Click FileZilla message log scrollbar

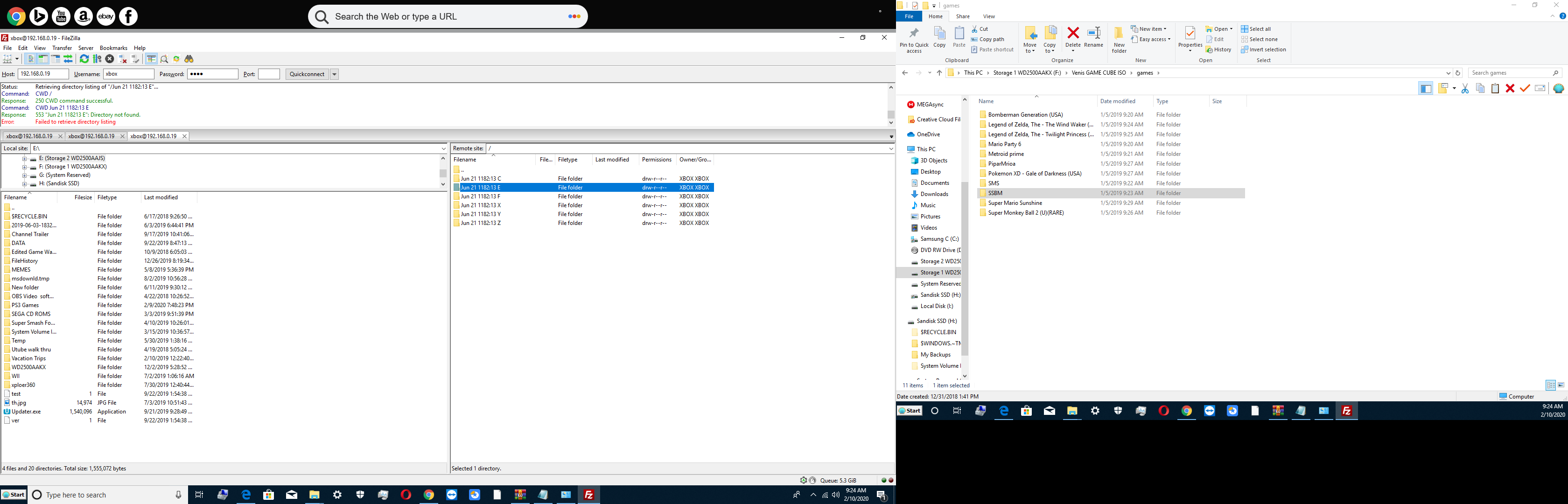(x=890, y=105)
